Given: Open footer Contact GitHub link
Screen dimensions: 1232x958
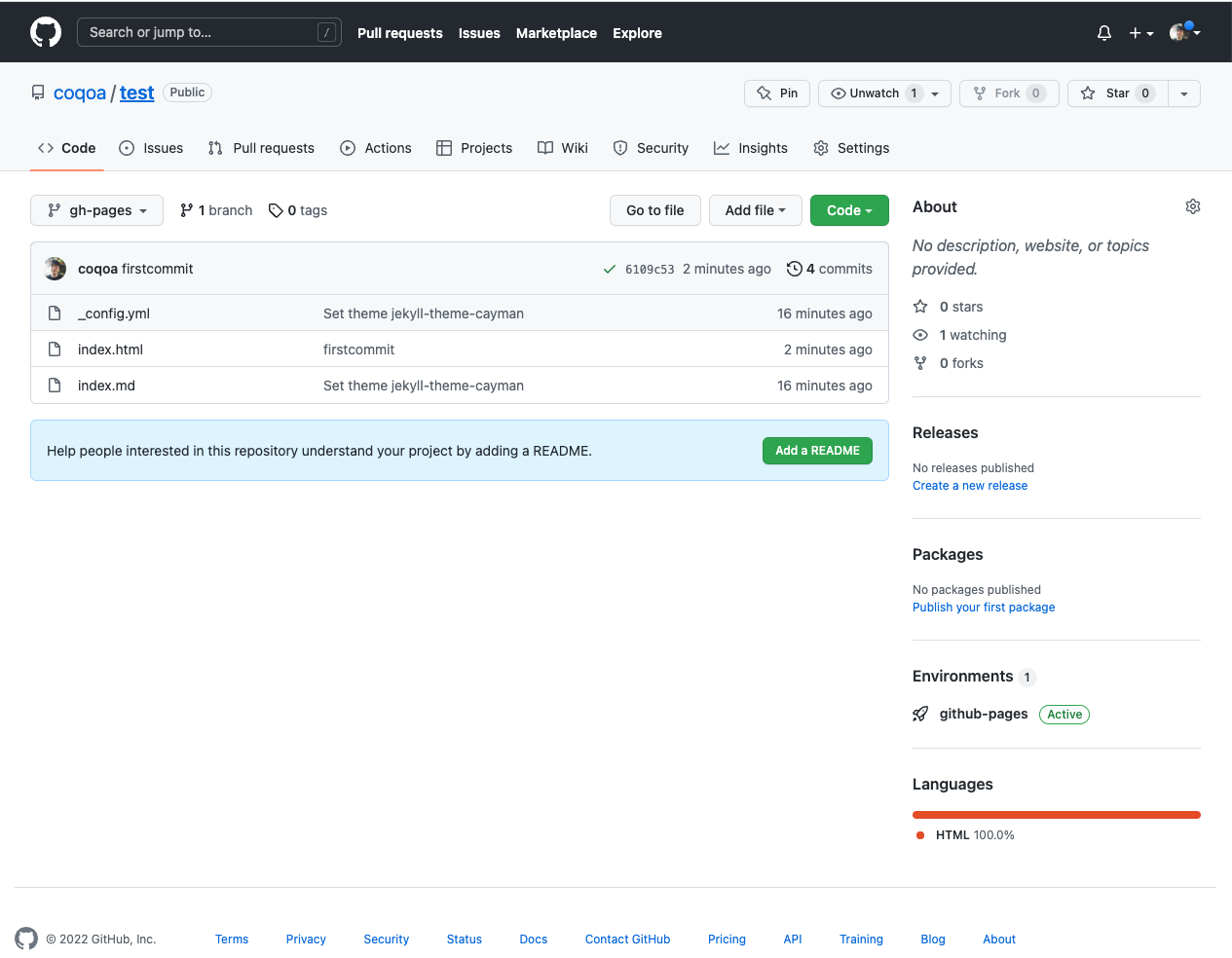Looking at the screenshot, I should pyautogui.click(x=628, y=940).
